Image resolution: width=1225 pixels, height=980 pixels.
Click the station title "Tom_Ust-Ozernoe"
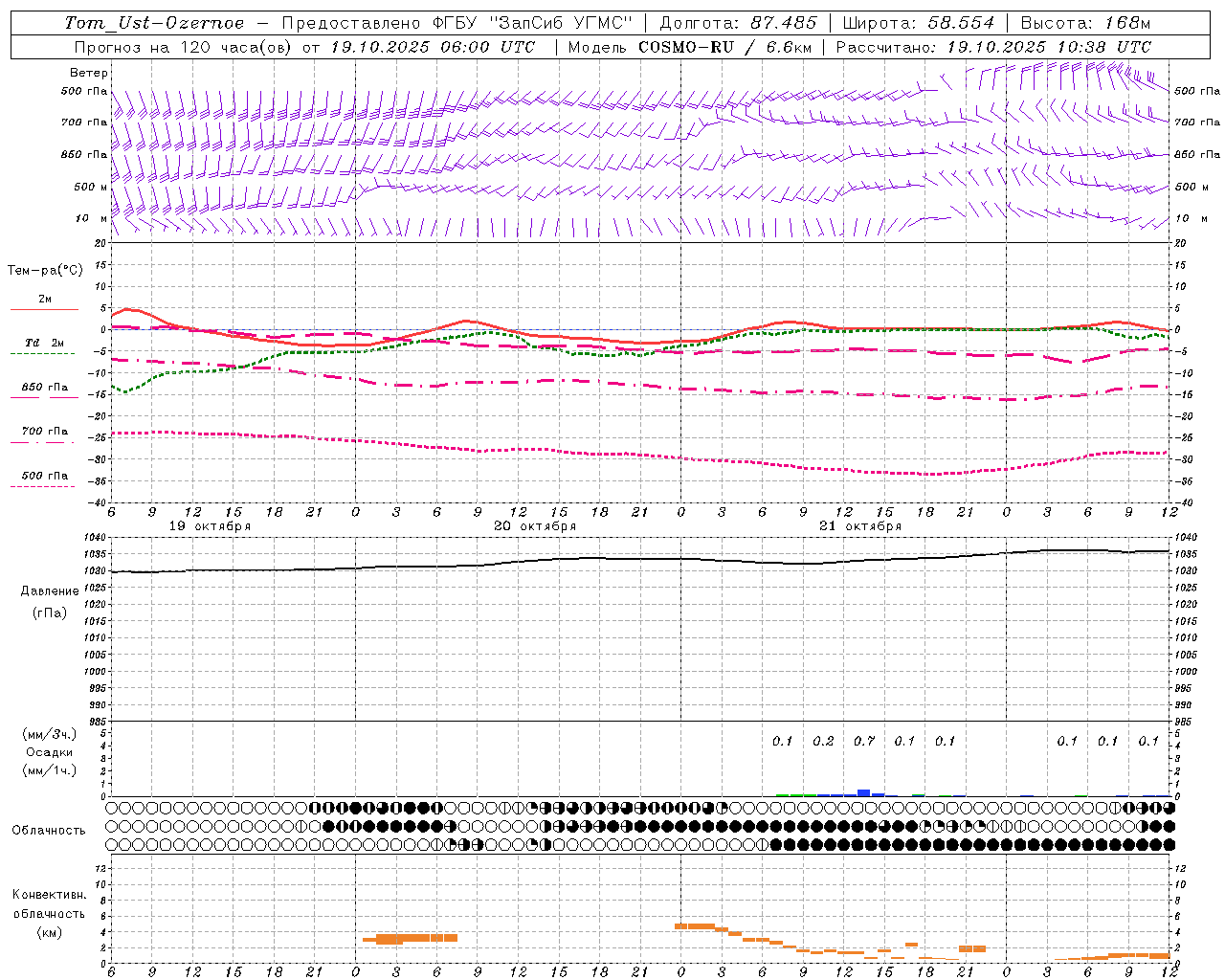pos(155,23)
